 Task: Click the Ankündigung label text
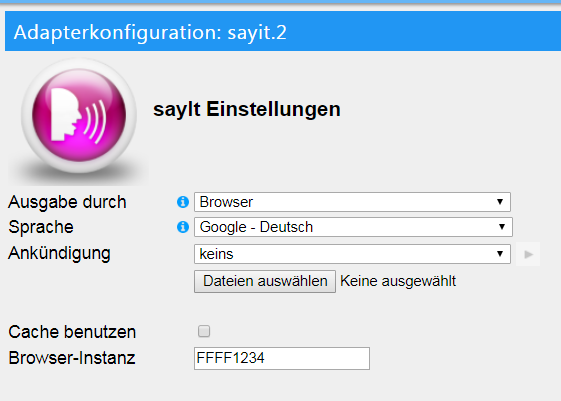coord(59,254)
